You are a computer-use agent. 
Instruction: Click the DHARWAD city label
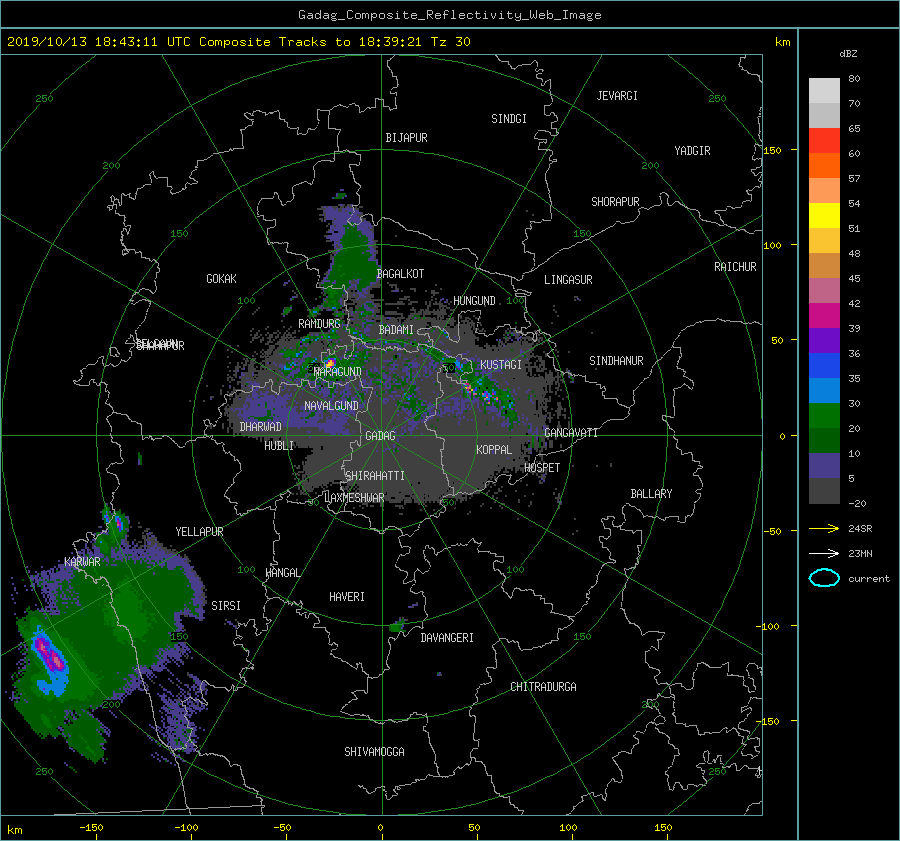click(x=261, y=427)
